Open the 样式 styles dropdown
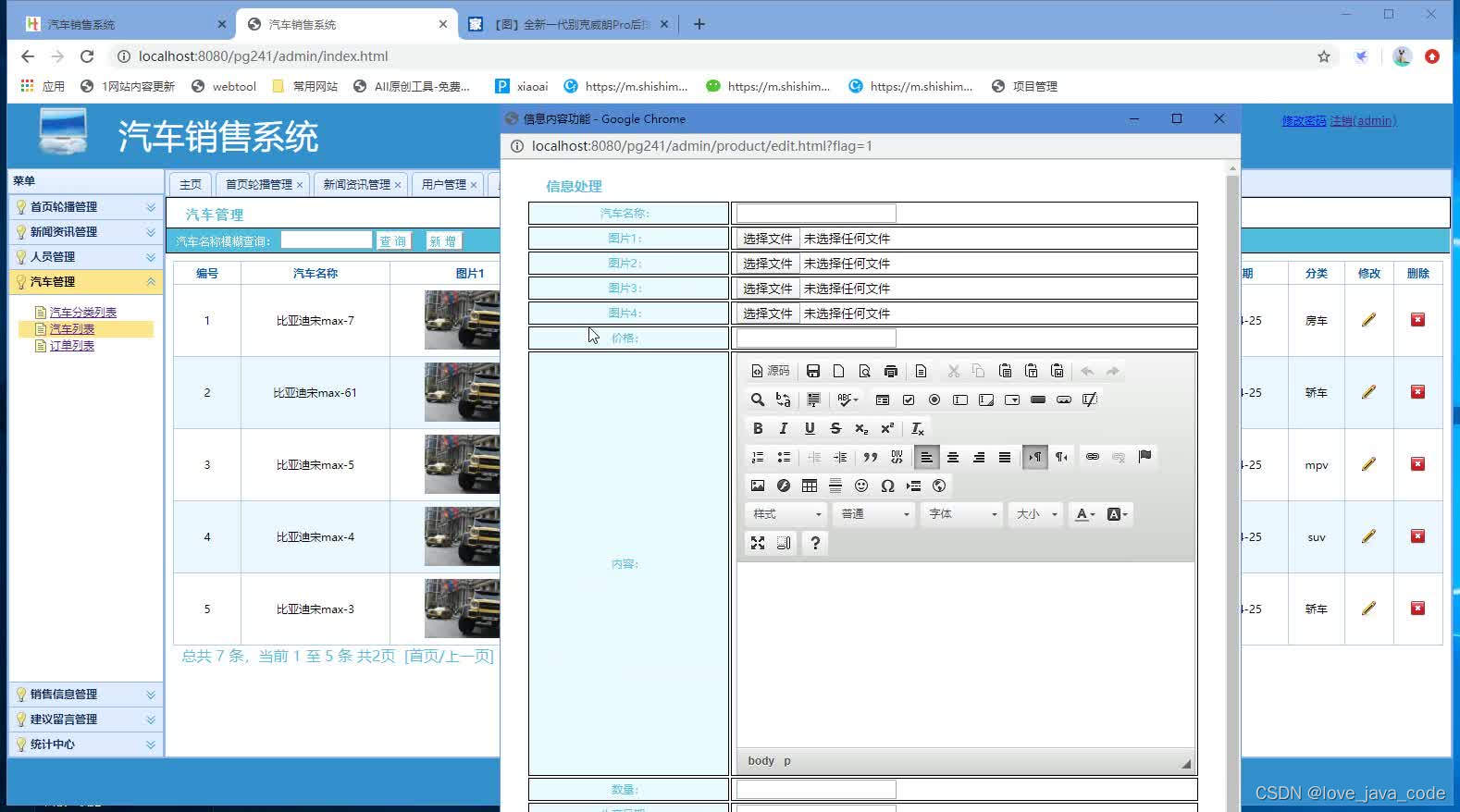Screen dimensions: 1460x812 [x=786, y=514]
